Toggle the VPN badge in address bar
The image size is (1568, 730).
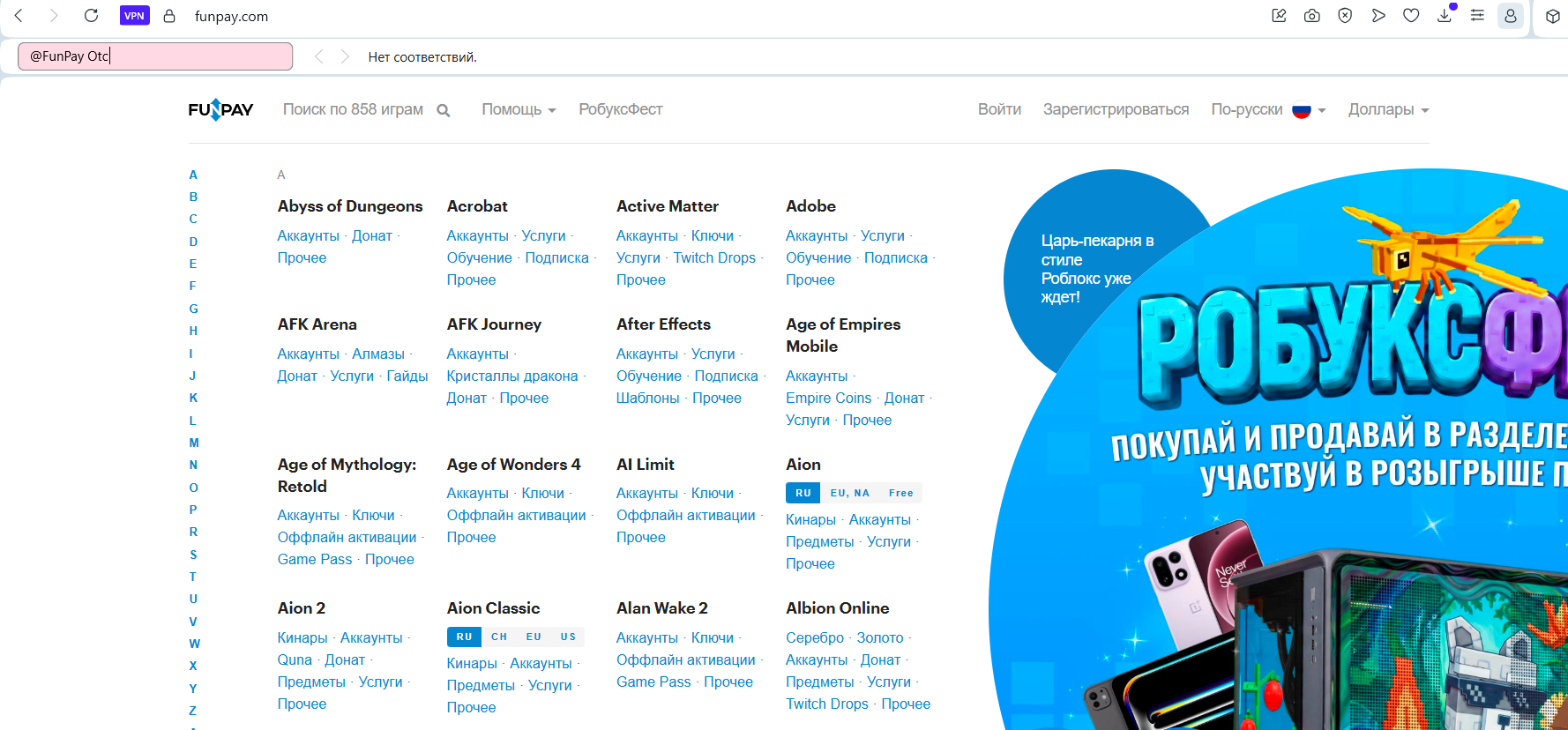click(x=134, y=16)
